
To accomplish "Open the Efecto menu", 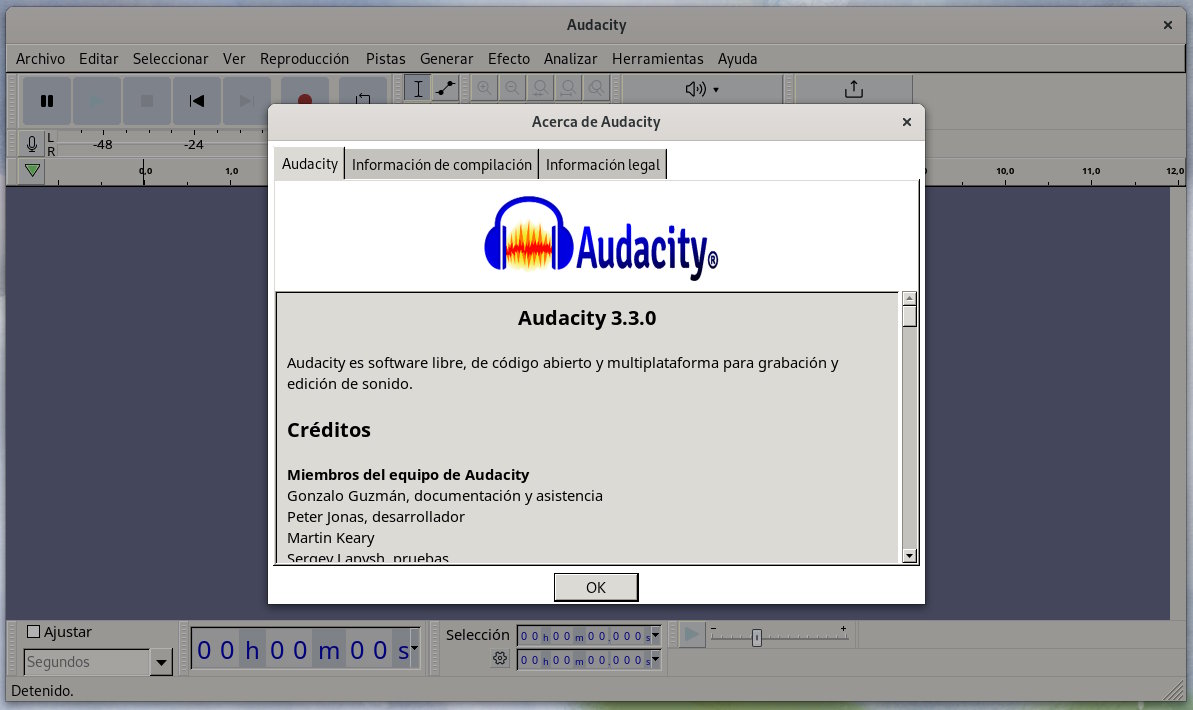I will pos(509,59).
